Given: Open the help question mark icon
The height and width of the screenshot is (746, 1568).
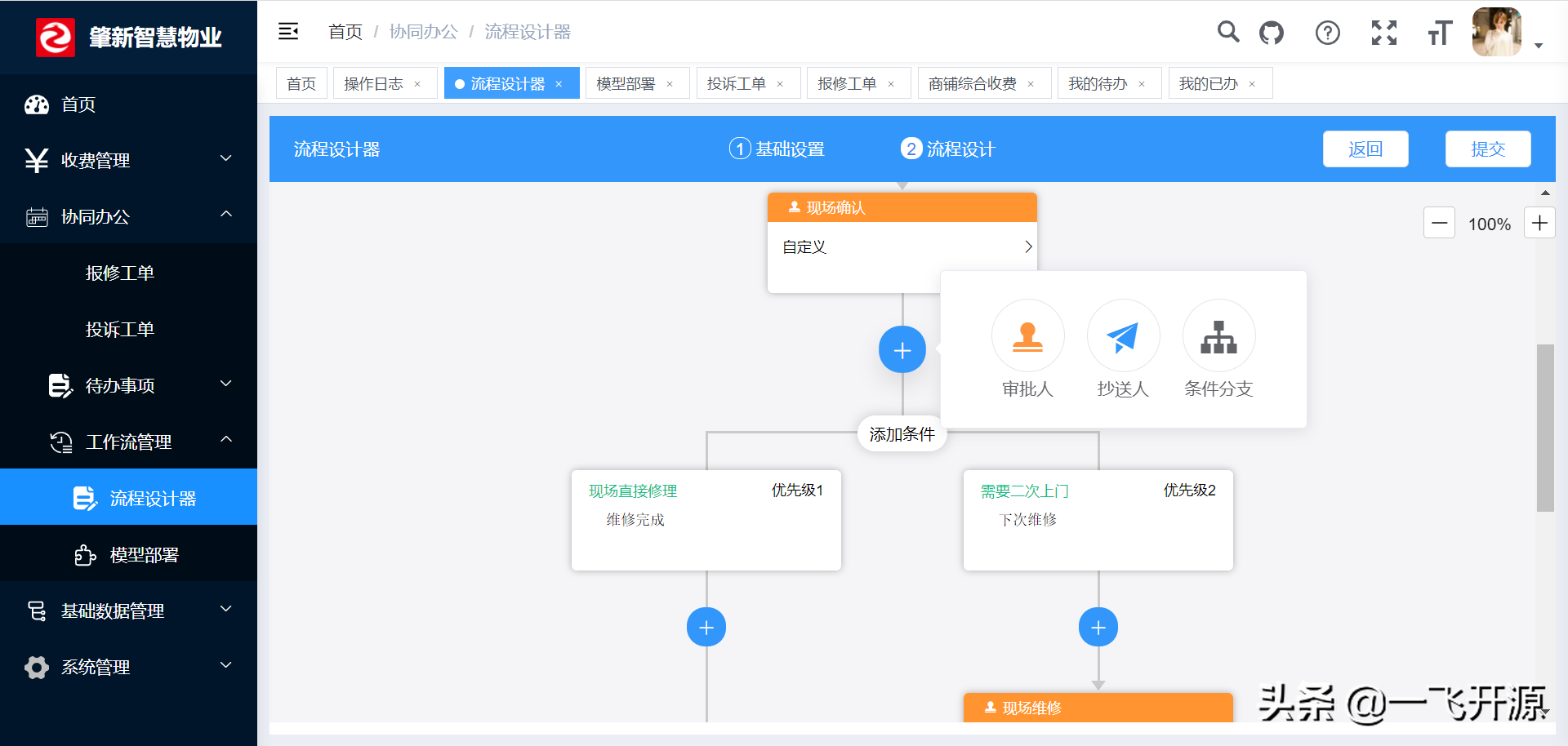Looking at the screenshot, I should [x=1328, y=33].
